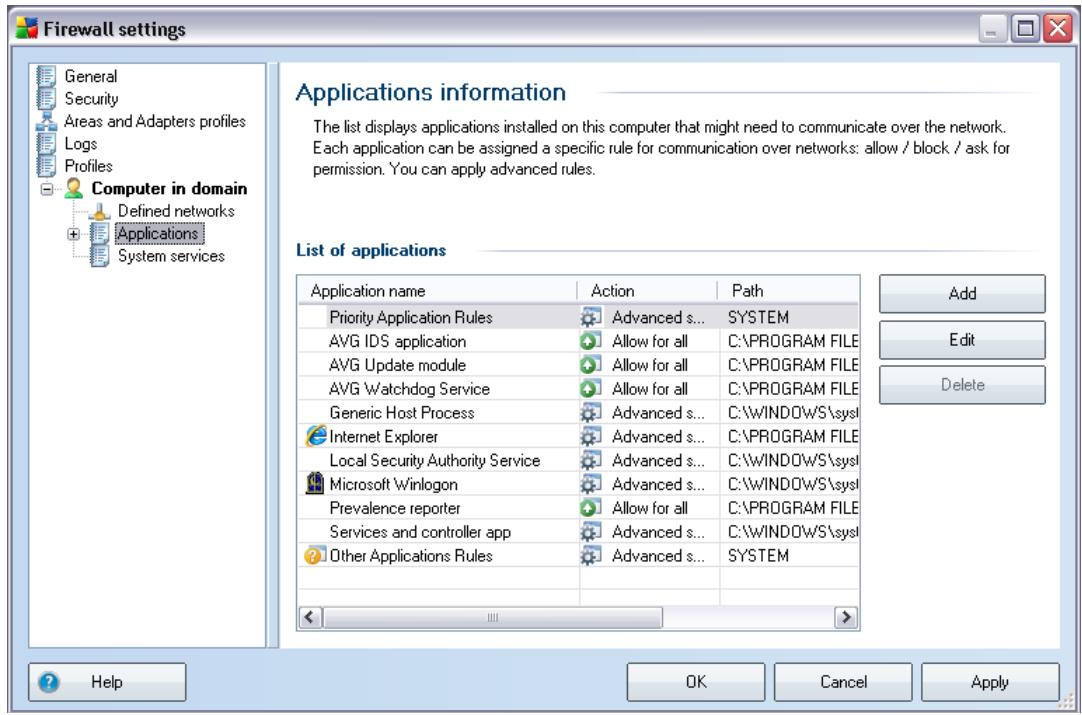Select the Prevalence reporter row
The image size is (1082, 715).
pyautogui.click(x=578, y=508)
